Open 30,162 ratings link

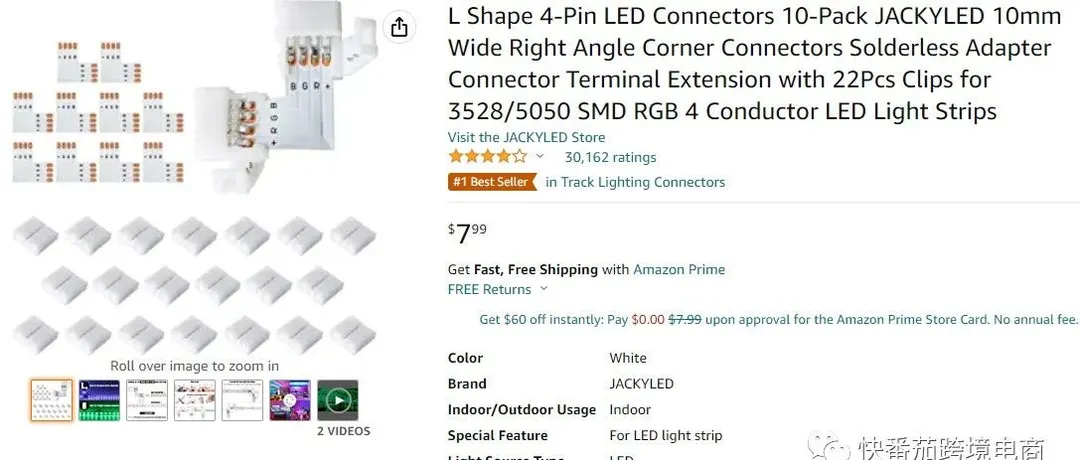pyautogui.click(x=610, y=157)
